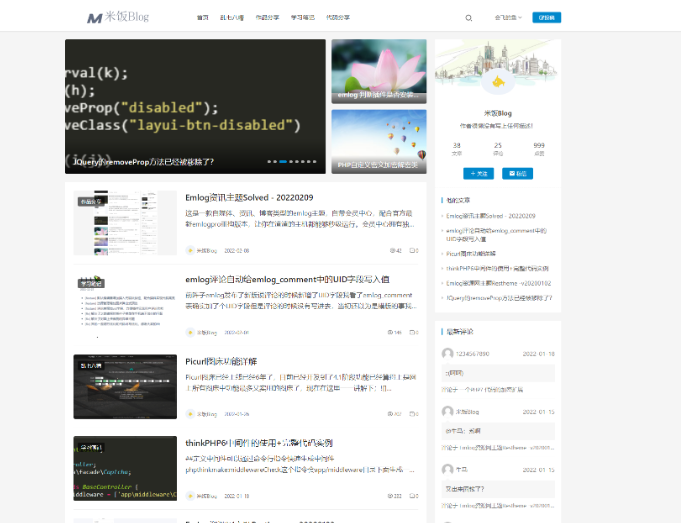This screenshot has width=681, height=523.
Task: Click author avatar under Emlog资讯主题Solved article
Action: click(x=190, y=250)
